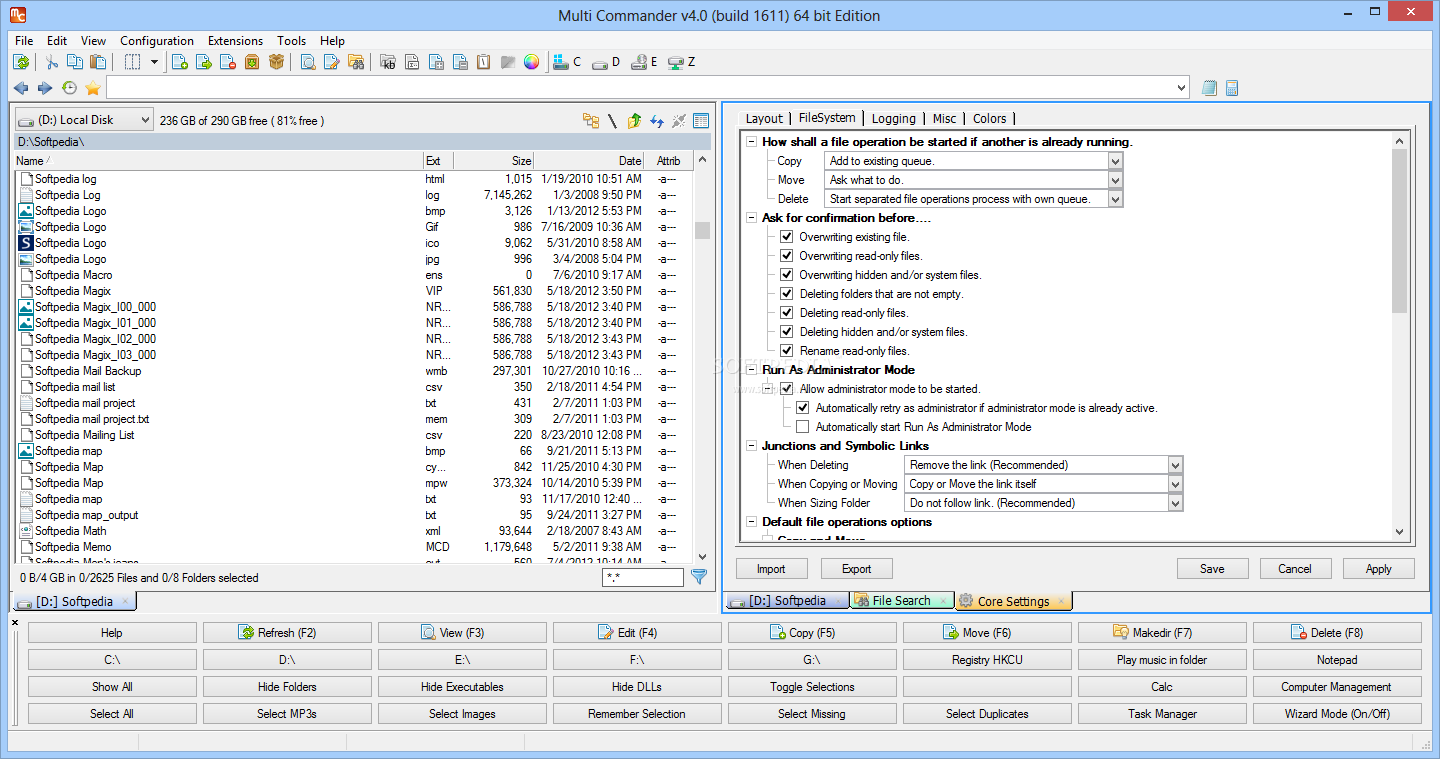
Task: Open the Extensions menu
Action: pos(236,41)
